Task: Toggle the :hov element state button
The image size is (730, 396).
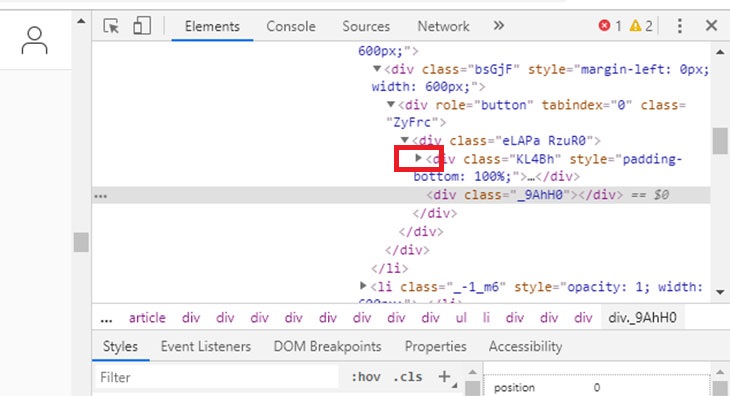Action: [366, 376]
